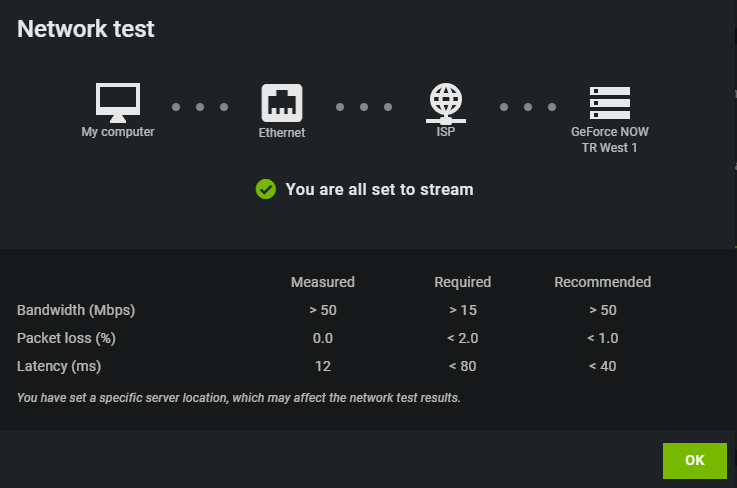Click the measured packet loss value 0.0
This screenshot has height=488, width=737.
323,338
